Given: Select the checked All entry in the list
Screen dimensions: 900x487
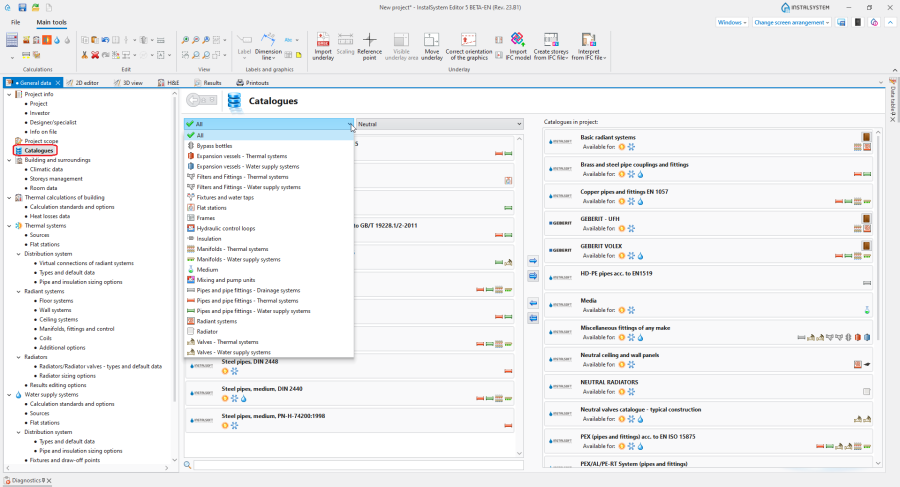Looking at the screenshot, I should 269,136.
